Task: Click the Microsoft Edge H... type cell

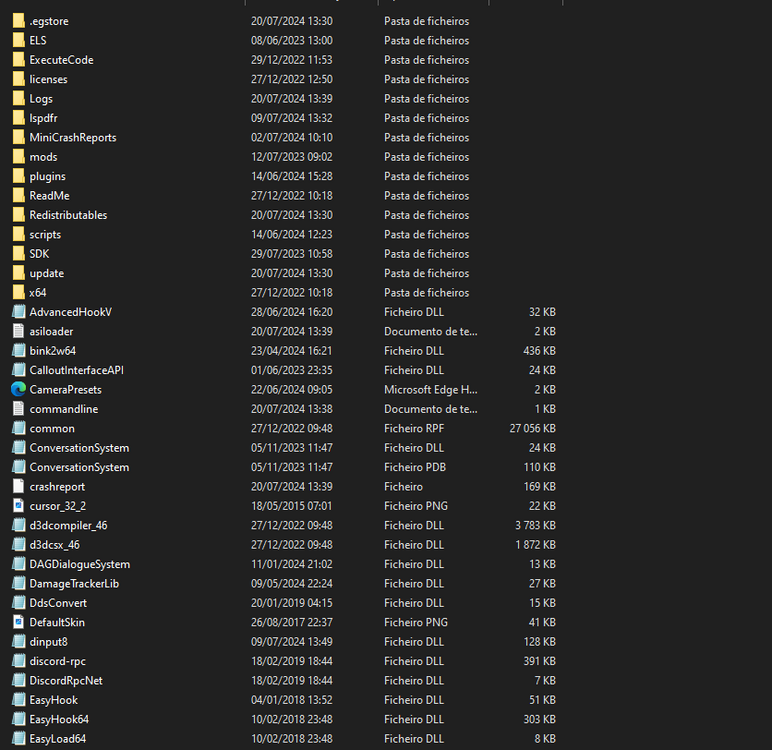Action: [430, 390]
